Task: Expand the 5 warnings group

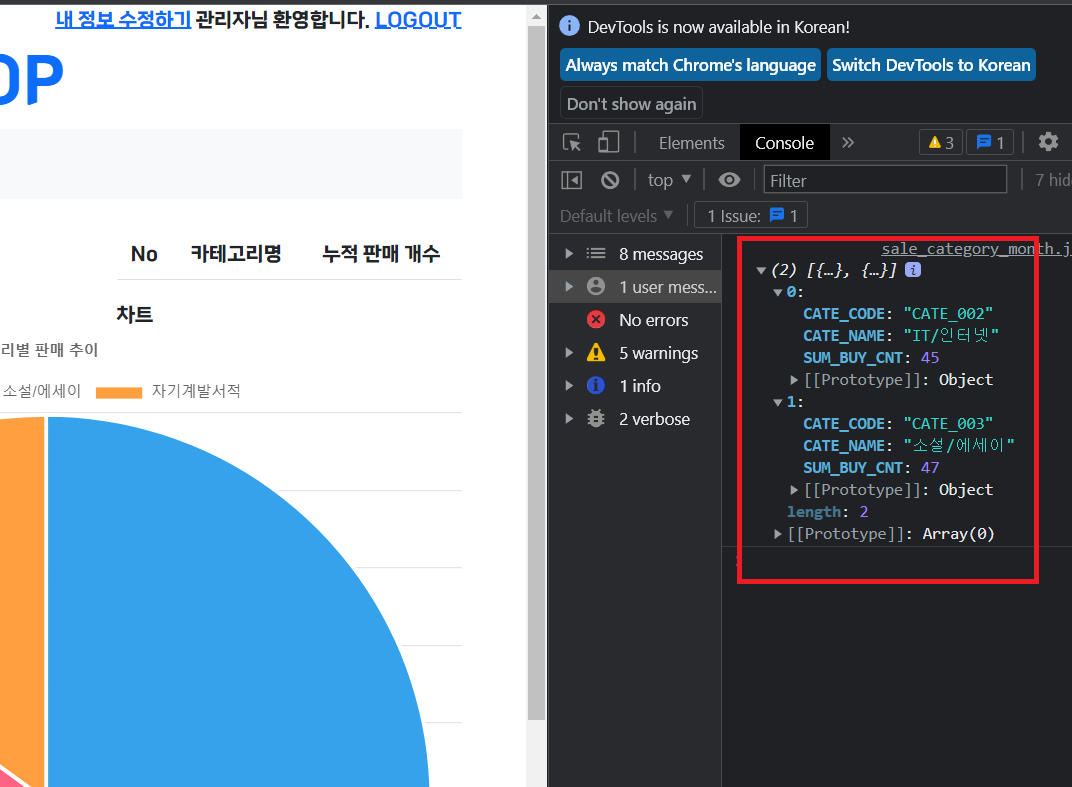Action: tap(569, 352)
